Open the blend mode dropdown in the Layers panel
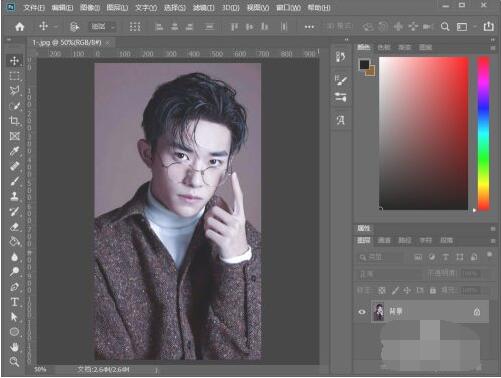501x378 pixels. (x=389, y=274)
